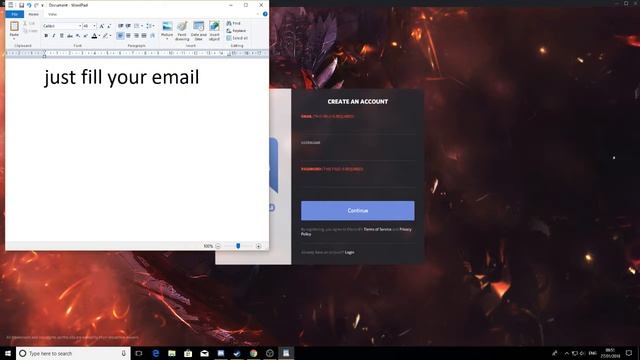Click zoom out minus in WordPad status bar
The width and height of the screenshot is (640, 360).
(x=218, y=246)
